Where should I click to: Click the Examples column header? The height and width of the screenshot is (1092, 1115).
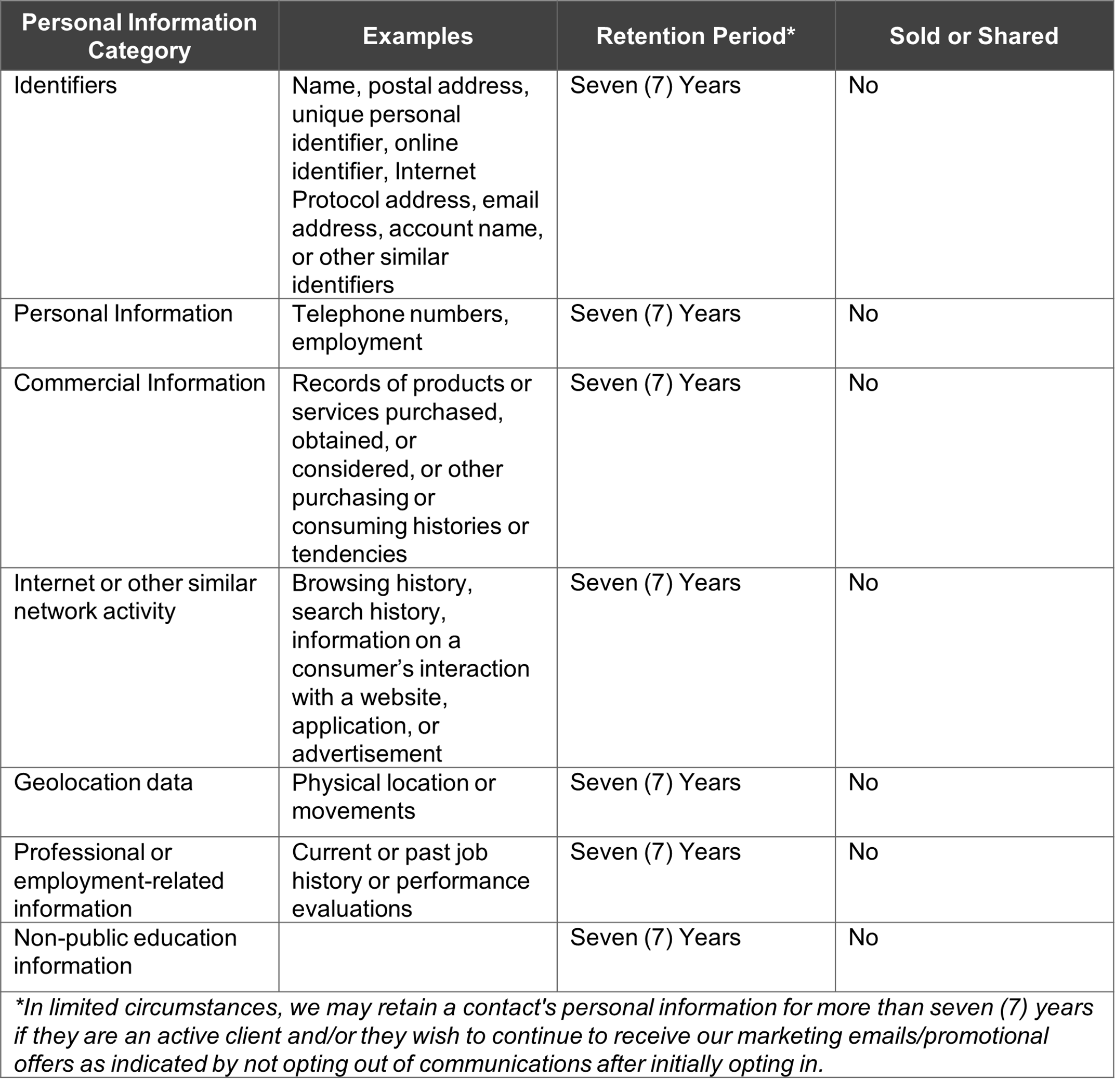(418, 35)
